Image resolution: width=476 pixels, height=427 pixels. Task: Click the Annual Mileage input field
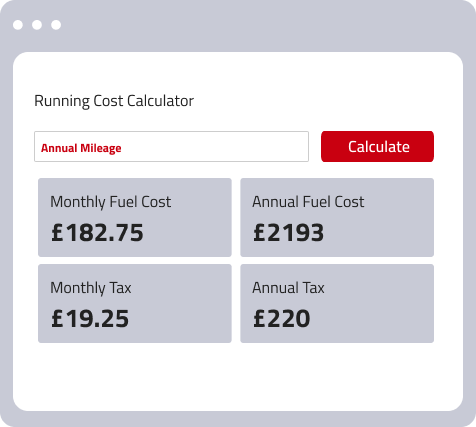click(x=171, y=146)
